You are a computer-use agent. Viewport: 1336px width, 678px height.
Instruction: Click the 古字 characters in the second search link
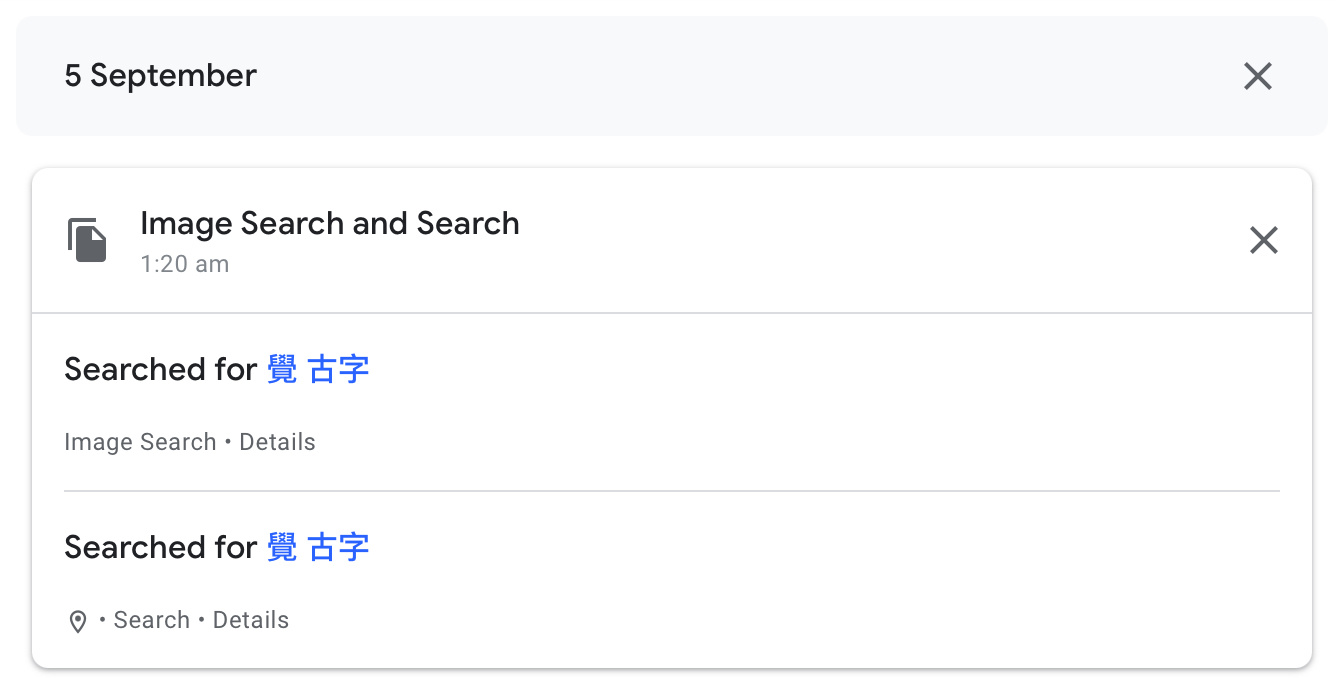[x=339, y=547]
